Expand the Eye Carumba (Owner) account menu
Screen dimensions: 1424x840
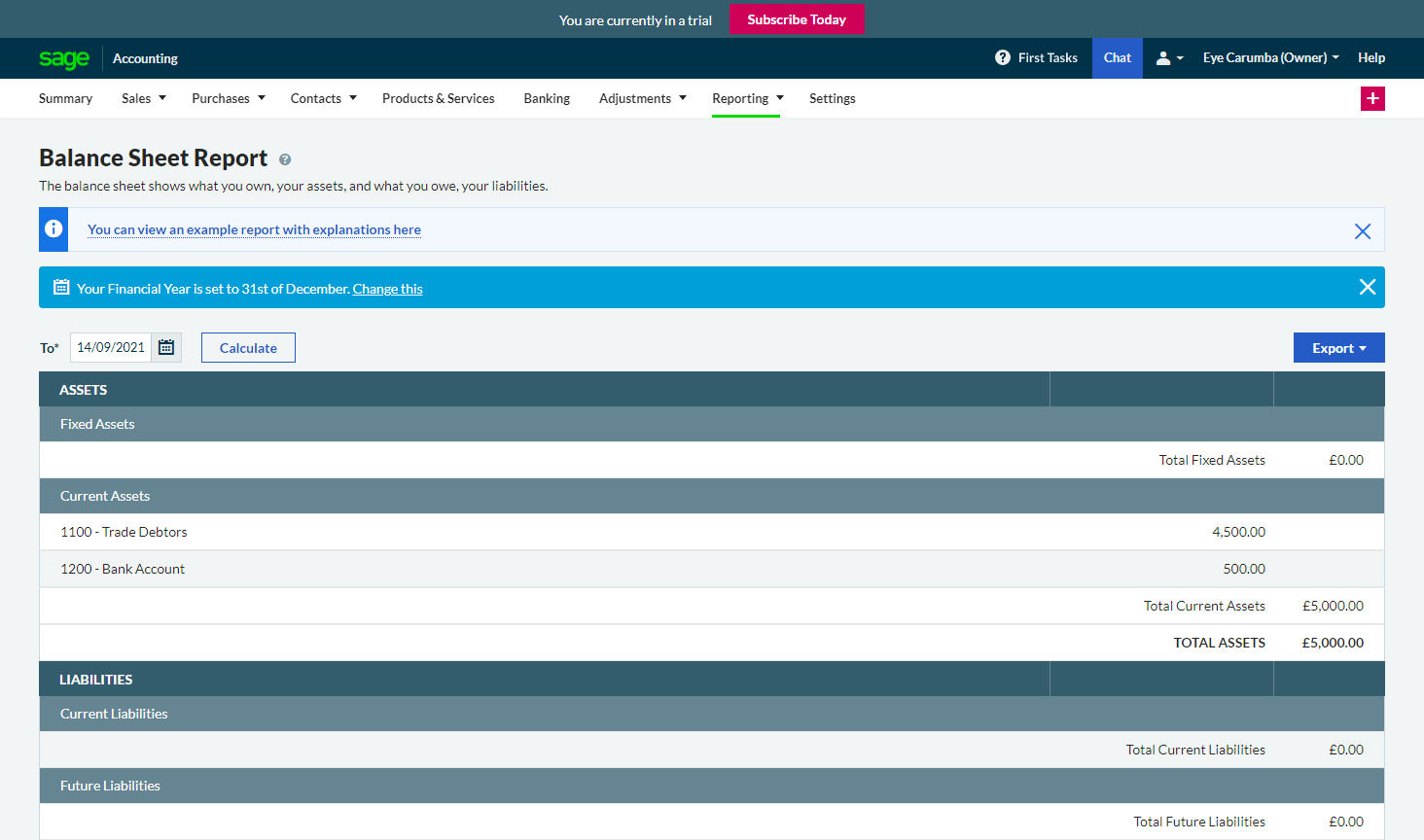[1270, 58]
